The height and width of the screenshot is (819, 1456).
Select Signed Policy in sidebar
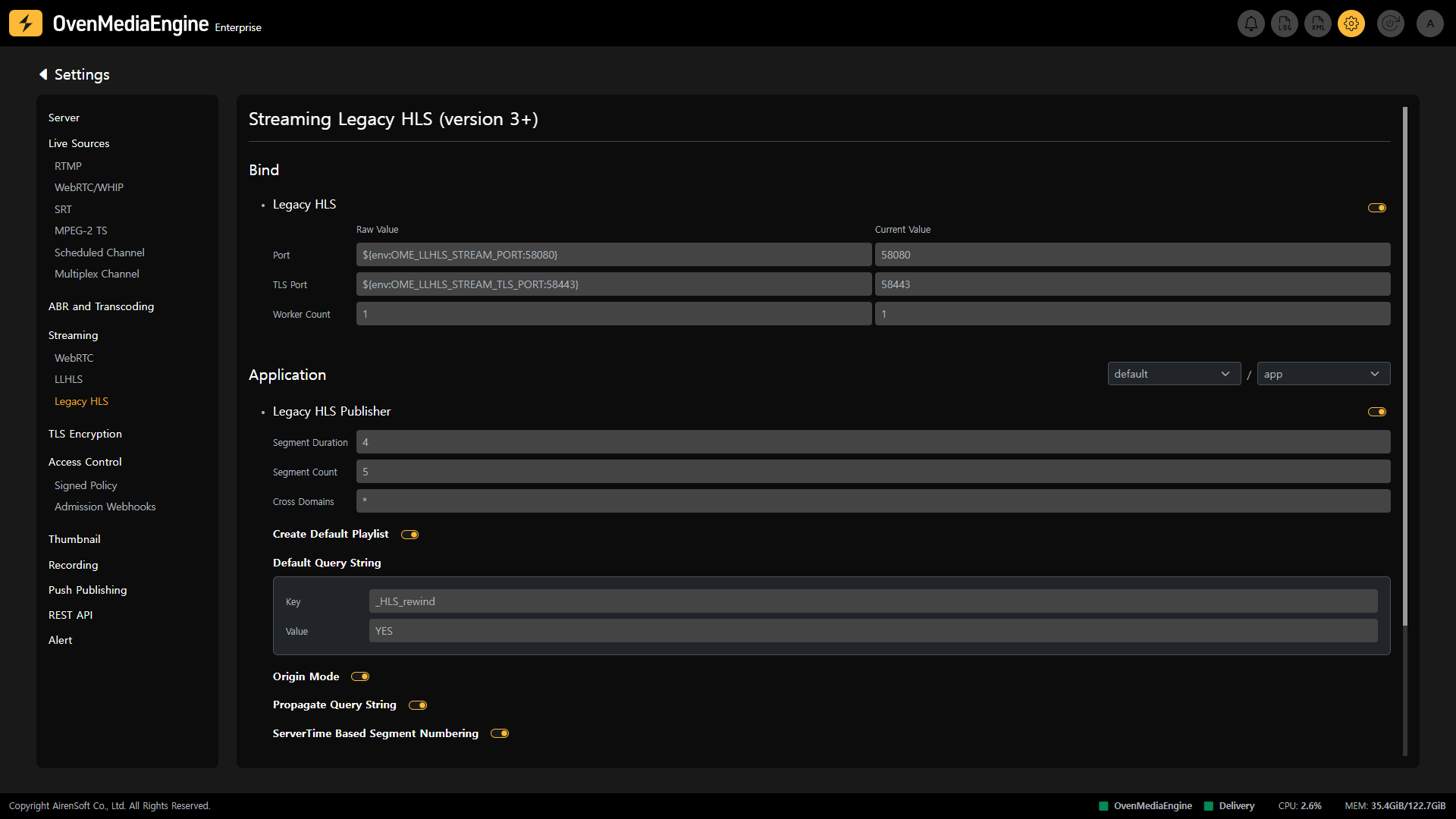coord(86,485)
